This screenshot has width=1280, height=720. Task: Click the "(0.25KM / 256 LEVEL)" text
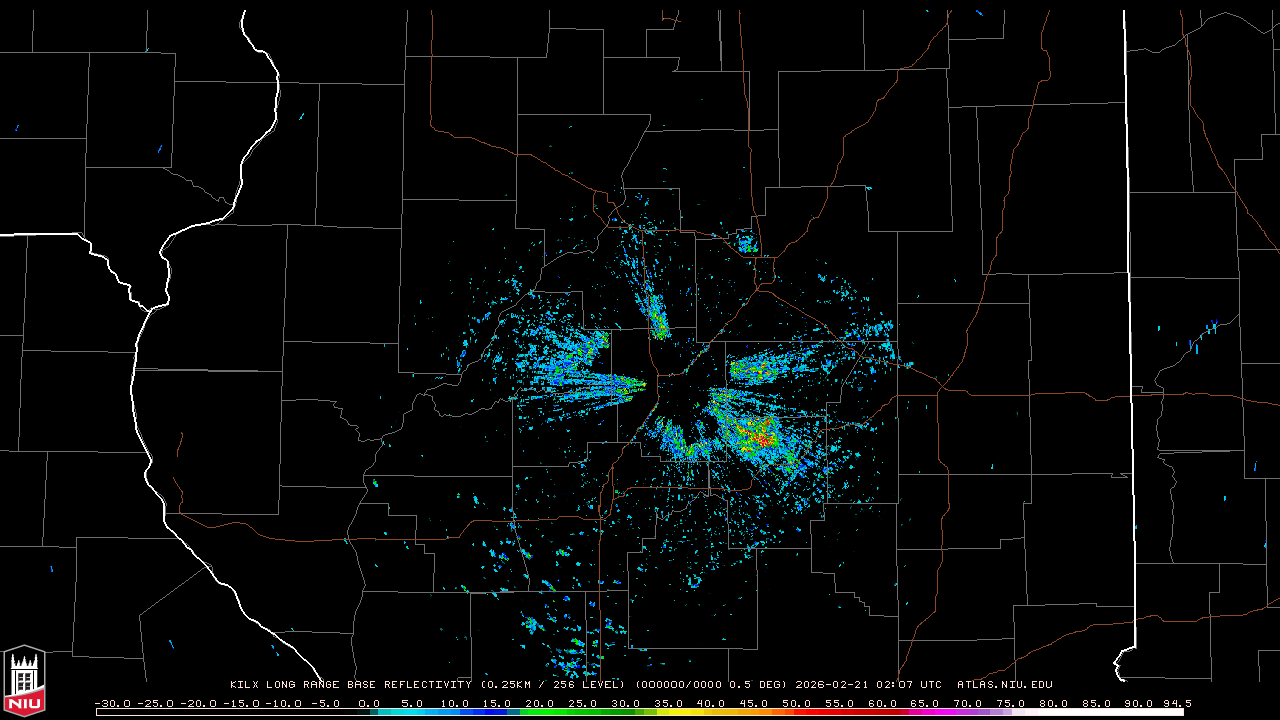click(x=553, y=685)
